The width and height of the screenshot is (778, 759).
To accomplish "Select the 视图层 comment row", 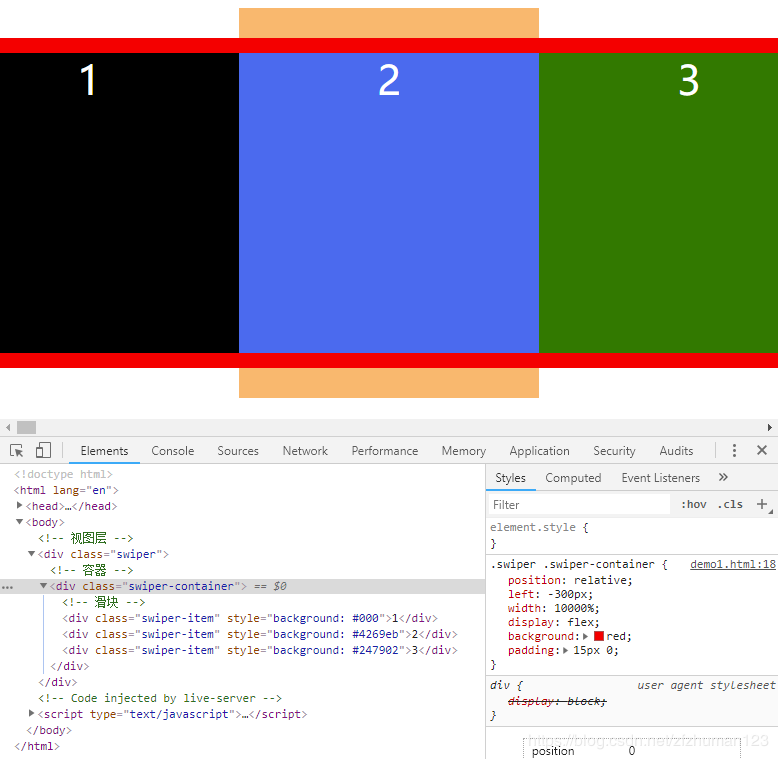I will [85, 538].
